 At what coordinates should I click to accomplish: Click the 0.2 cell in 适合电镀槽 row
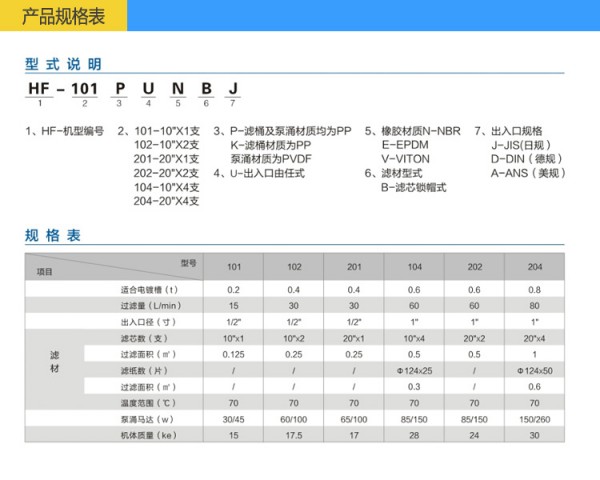(x=233, y=290)
